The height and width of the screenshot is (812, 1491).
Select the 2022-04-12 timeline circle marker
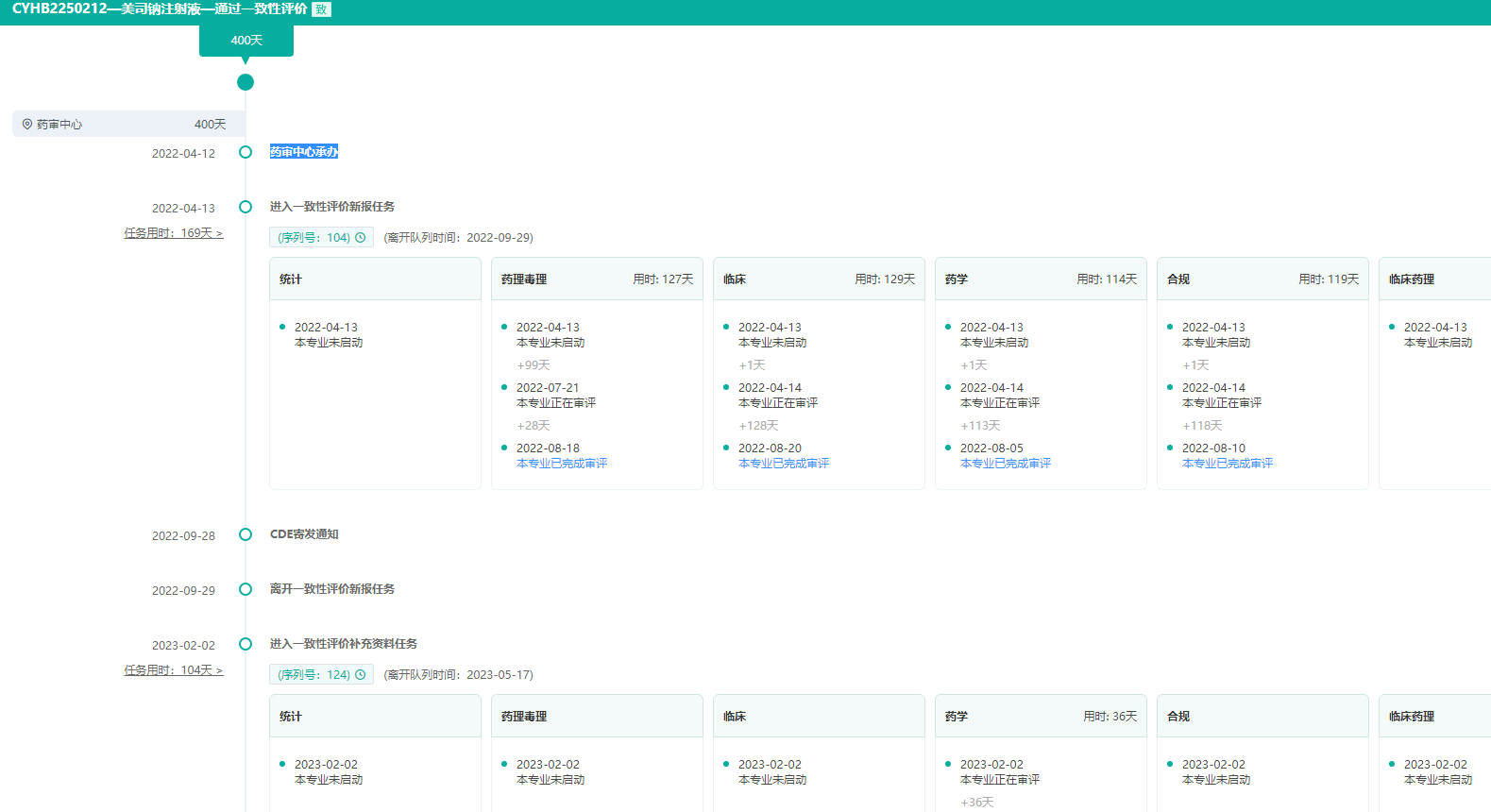[246, 152]
